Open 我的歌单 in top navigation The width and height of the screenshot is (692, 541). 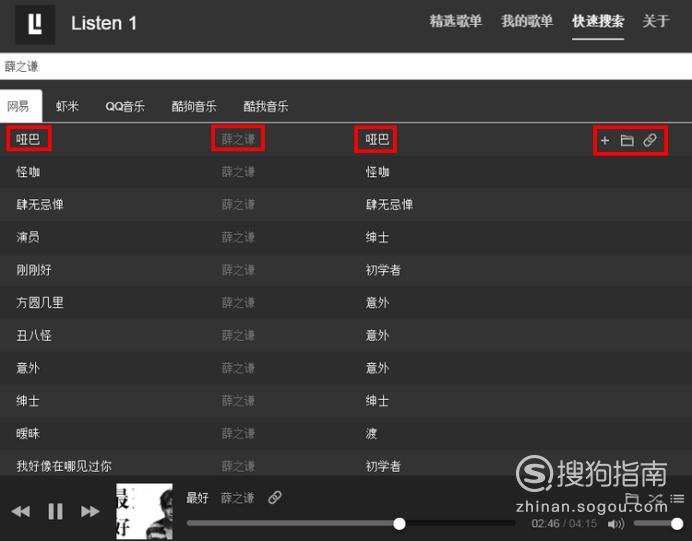click(x=527, y=21)
